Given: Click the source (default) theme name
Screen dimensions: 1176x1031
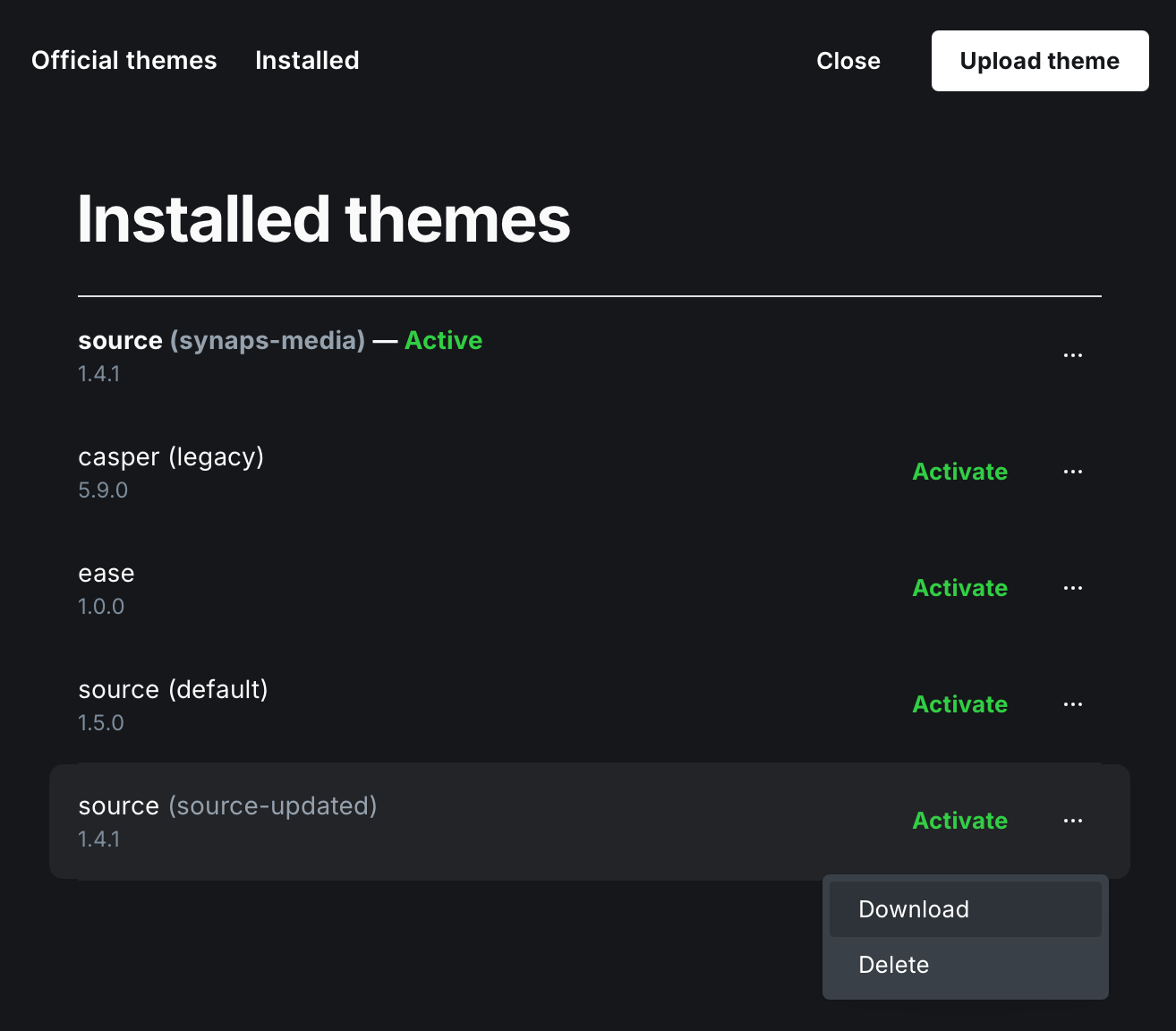Looking at the screenshot, I should click(x=173, y=689).
